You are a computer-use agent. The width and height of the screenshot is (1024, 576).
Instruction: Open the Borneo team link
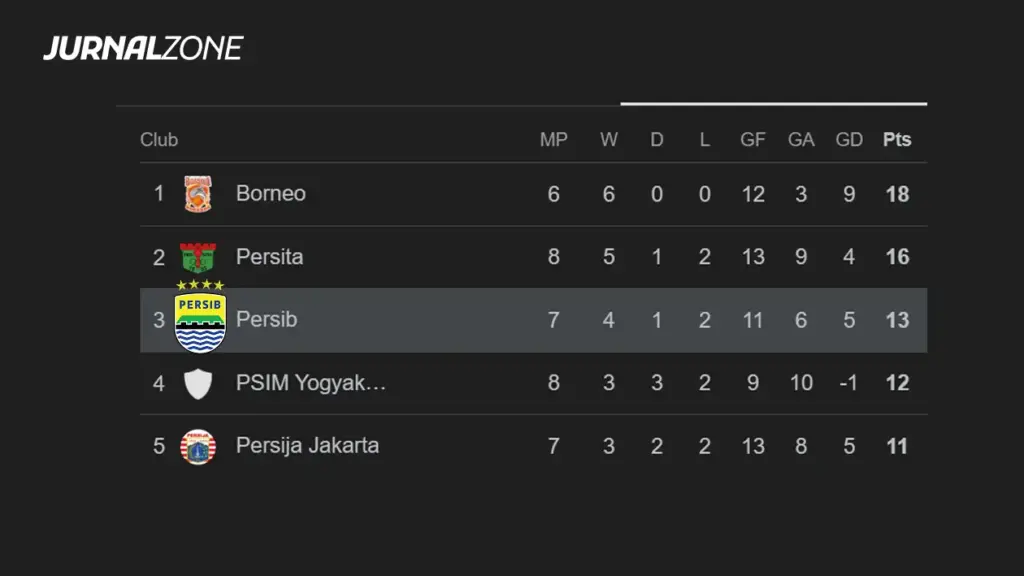(271, 194)
